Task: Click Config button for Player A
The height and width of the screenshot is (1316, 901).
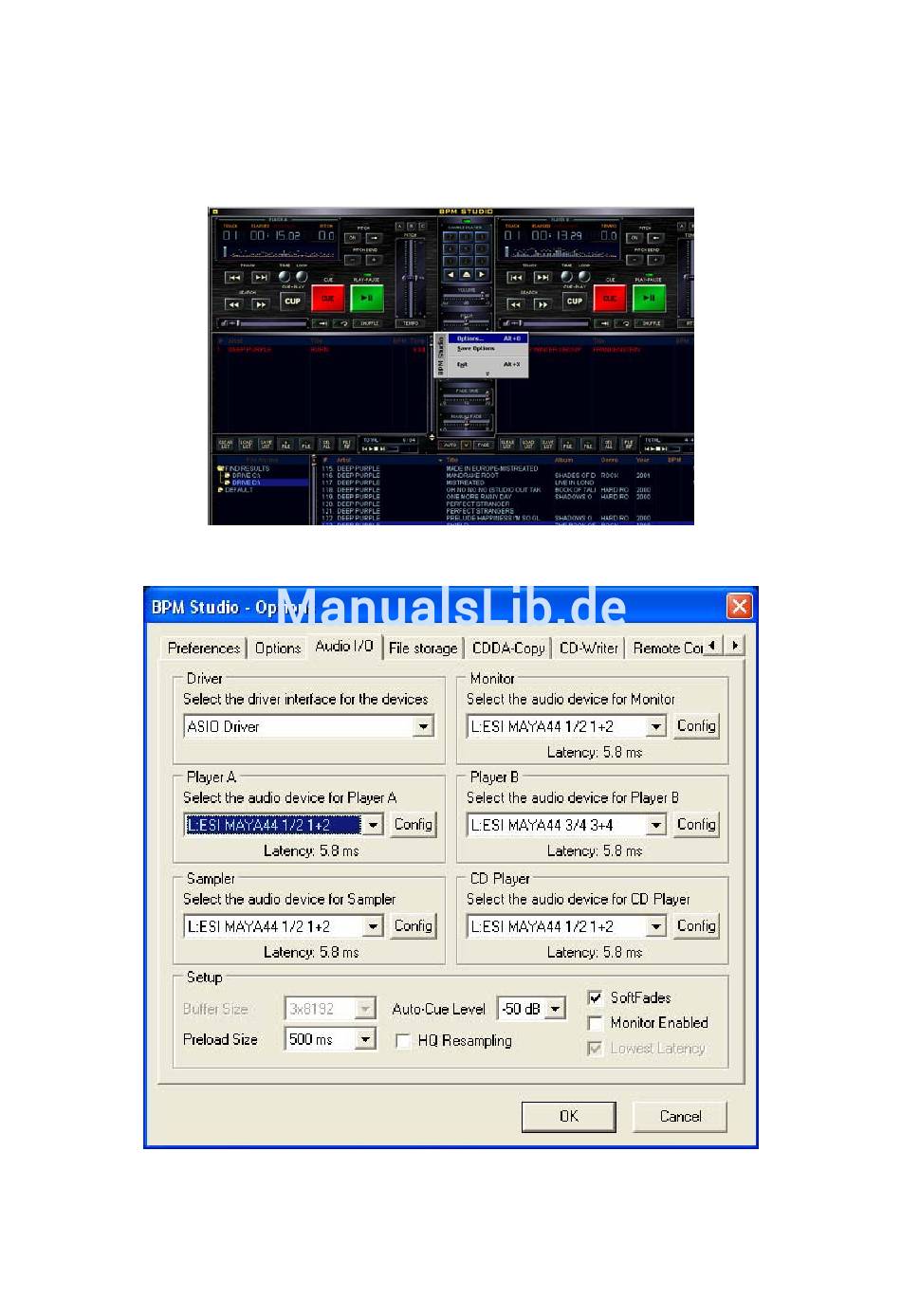Action: pos(414,824)
